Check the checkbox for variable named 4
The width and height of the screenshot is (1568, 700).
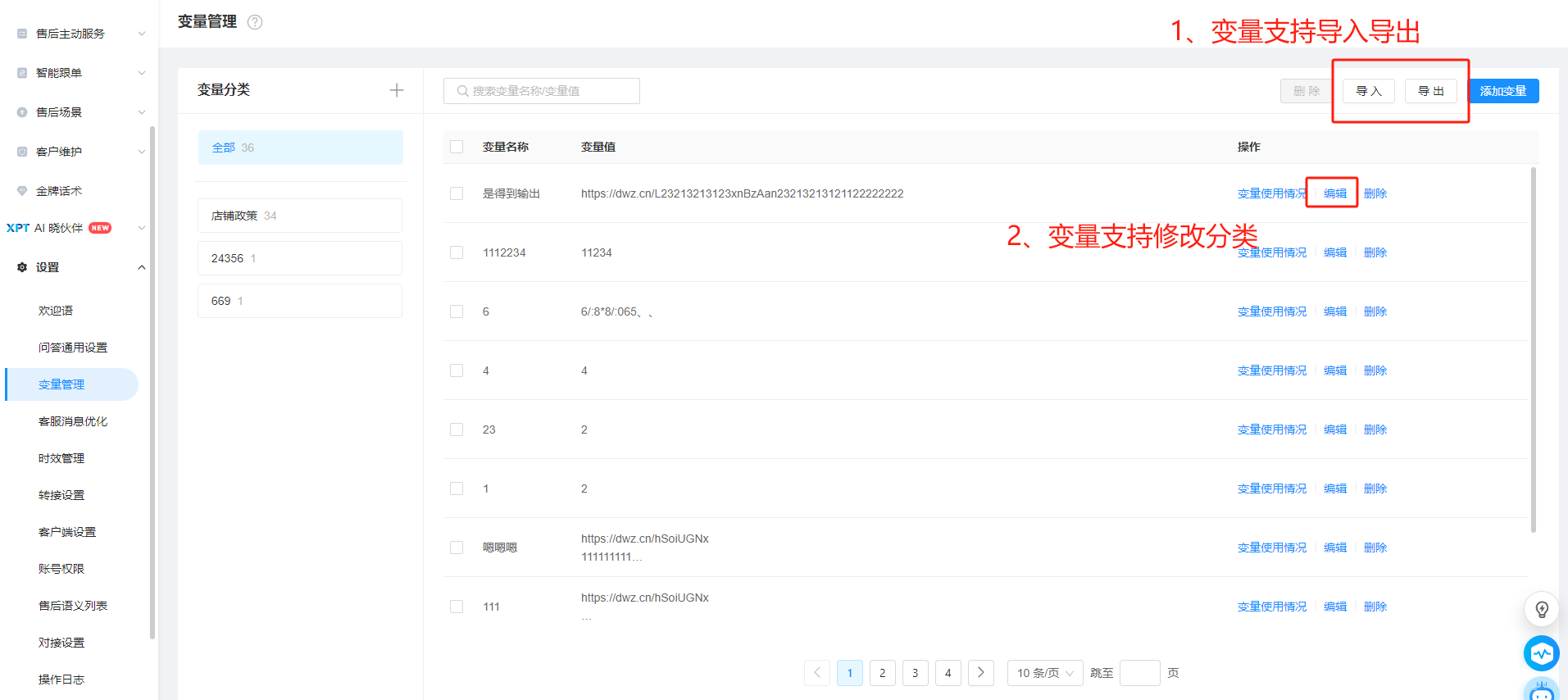457,370
